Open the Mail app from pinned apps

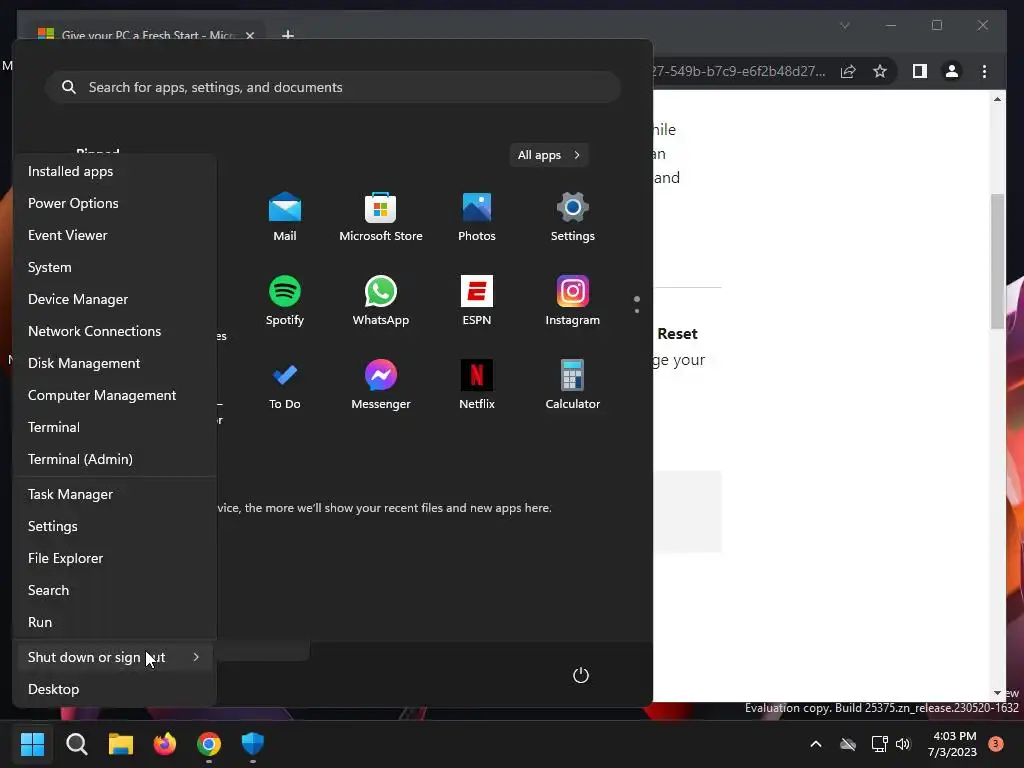coord(285,217)
